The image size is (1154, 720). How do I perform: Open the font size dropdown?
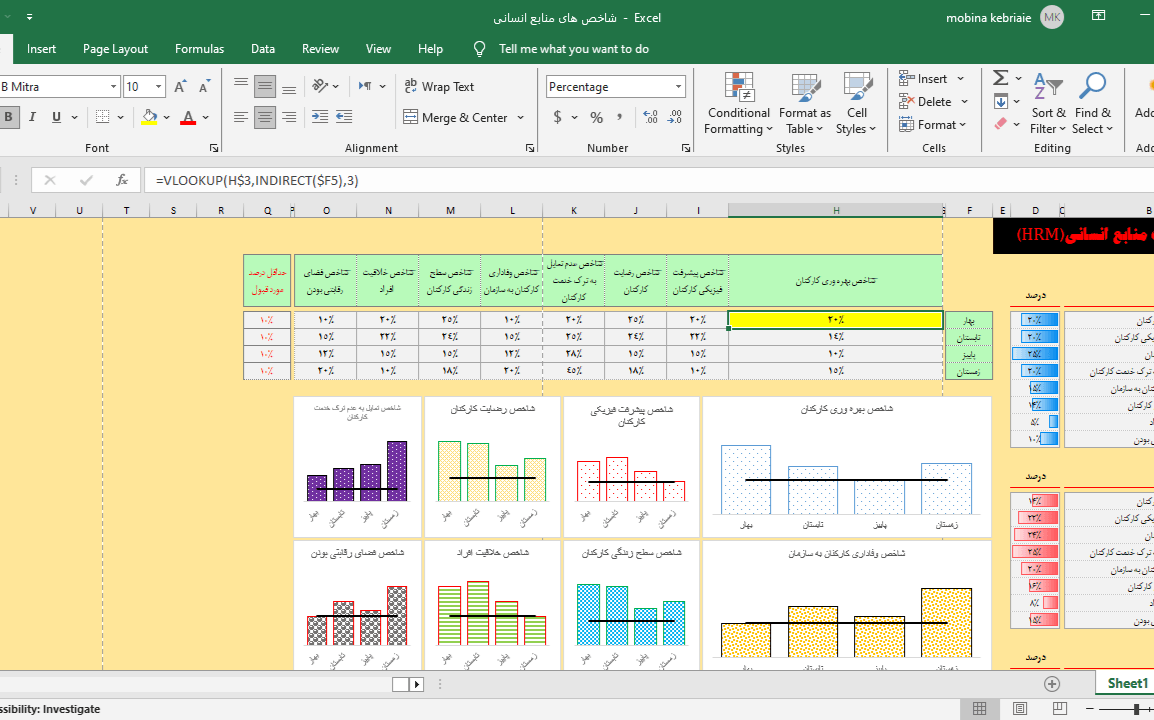pos(158,87)
